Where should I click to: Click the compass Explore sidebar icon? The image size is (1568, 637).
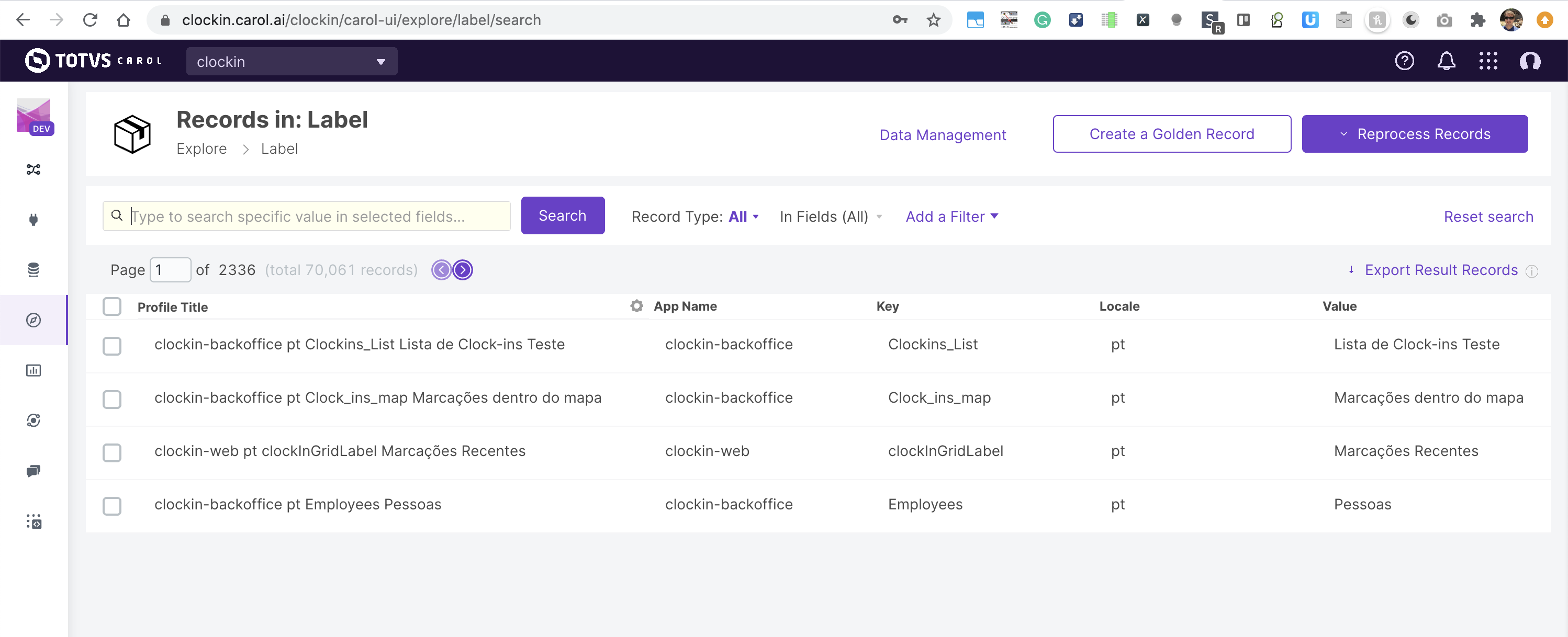click(33, 320)
